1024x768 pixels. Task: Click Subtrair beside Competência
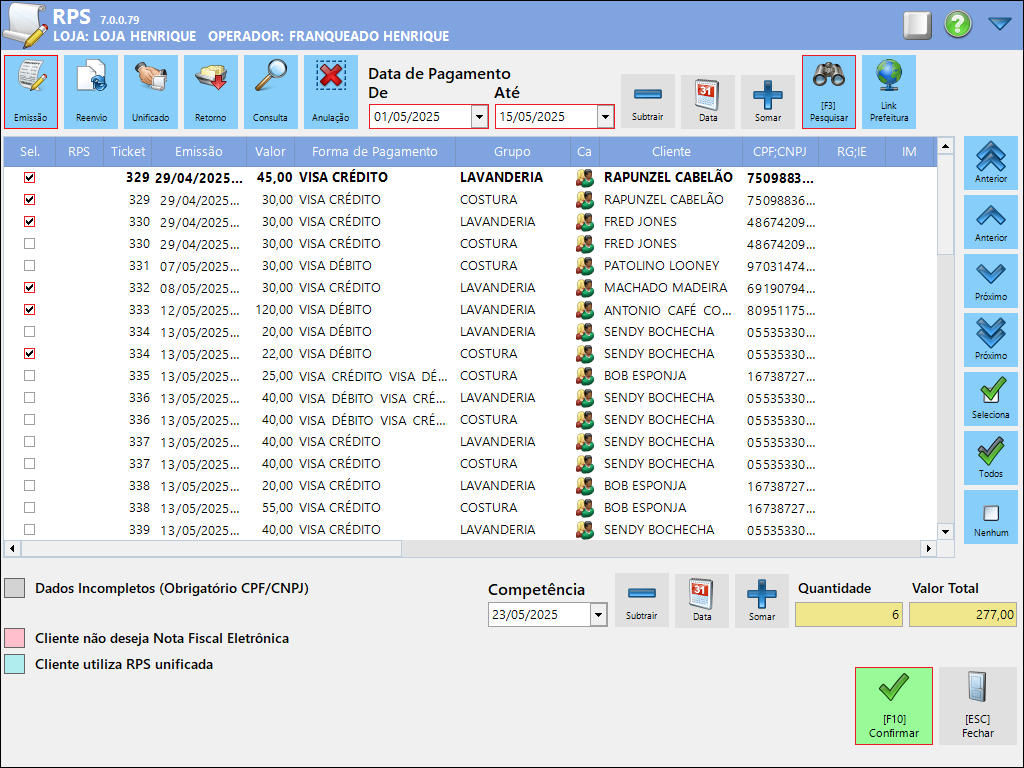(642, 600)
